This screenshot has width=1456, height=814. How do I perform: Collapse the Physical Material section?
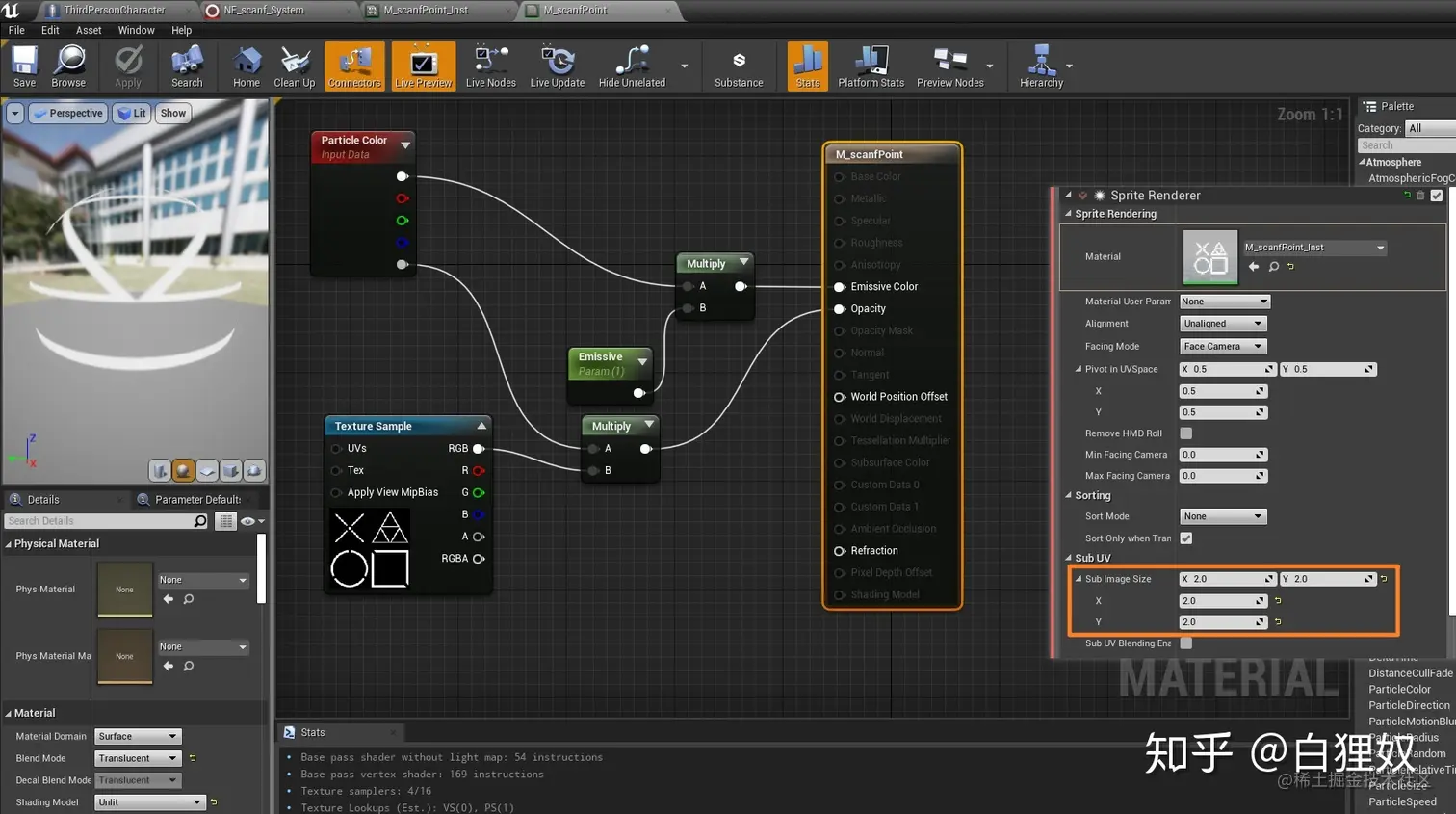click(9, 544)
